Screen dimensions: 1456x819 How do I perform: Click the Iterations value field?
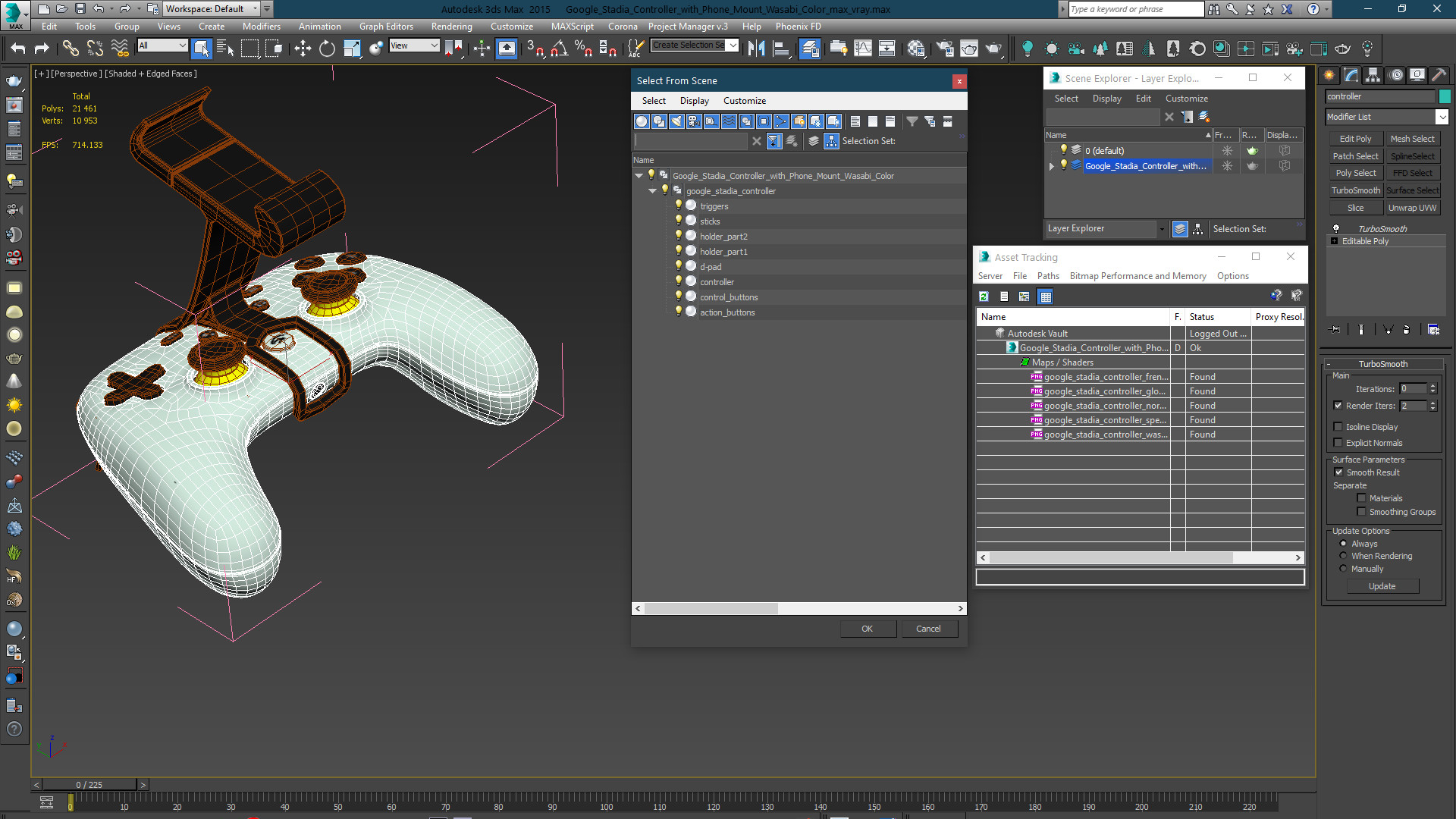1413,389
